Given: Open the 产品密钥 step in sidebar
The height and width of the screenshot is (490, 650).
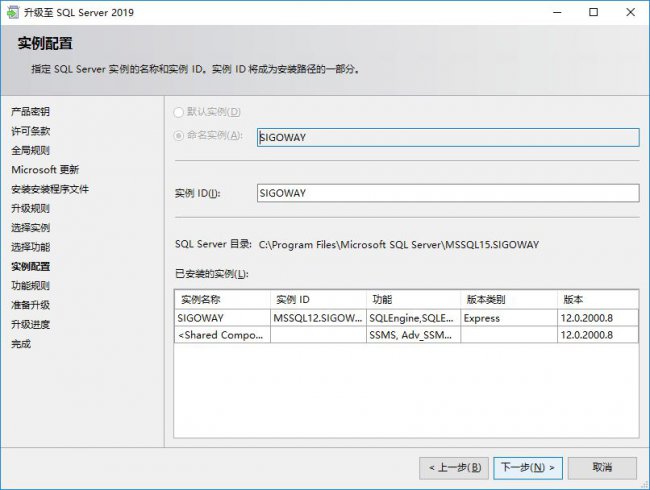Looking at the screenshot, I should [x=31, y=112].
